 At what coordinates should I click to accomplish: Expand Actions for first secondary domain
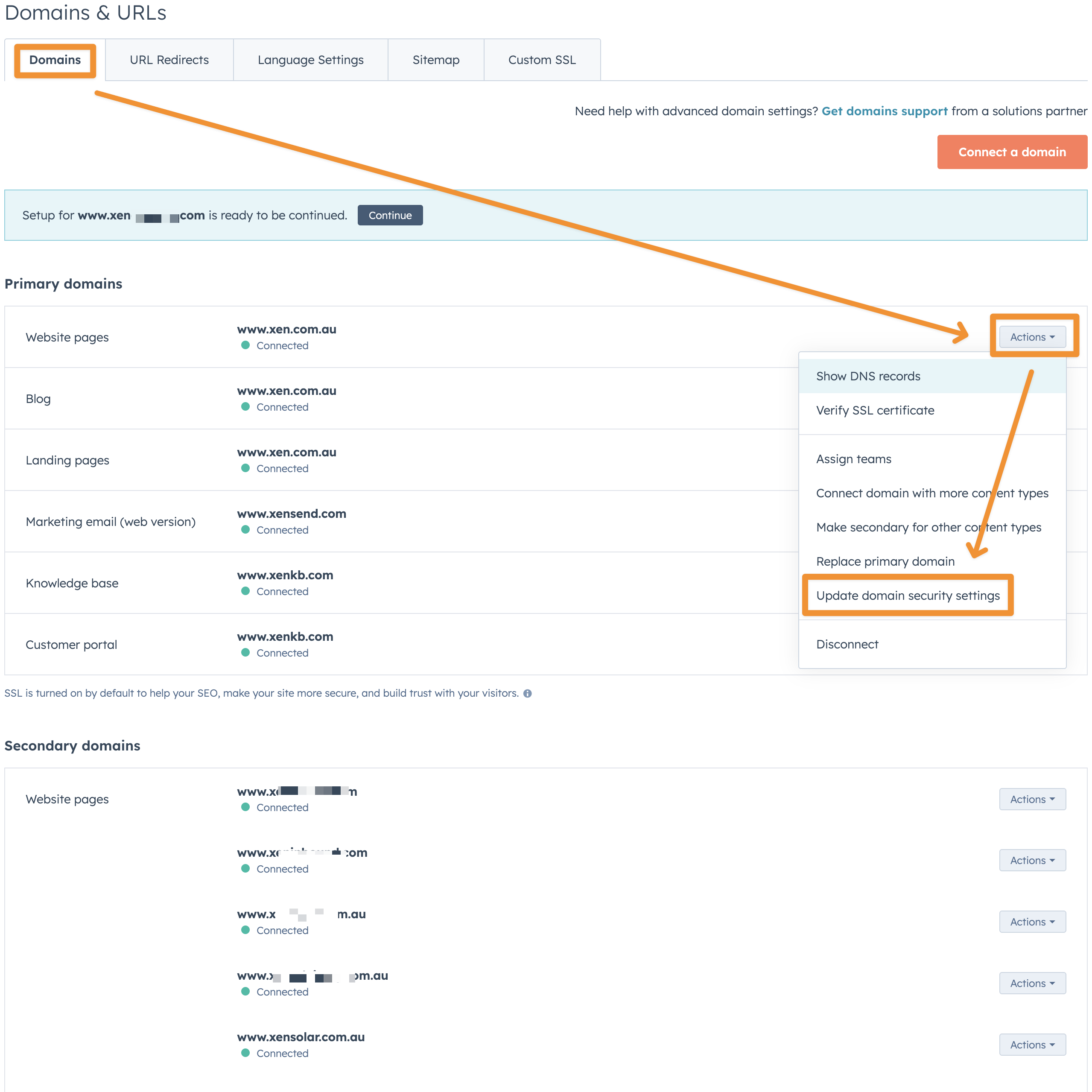coord(1032,799)
